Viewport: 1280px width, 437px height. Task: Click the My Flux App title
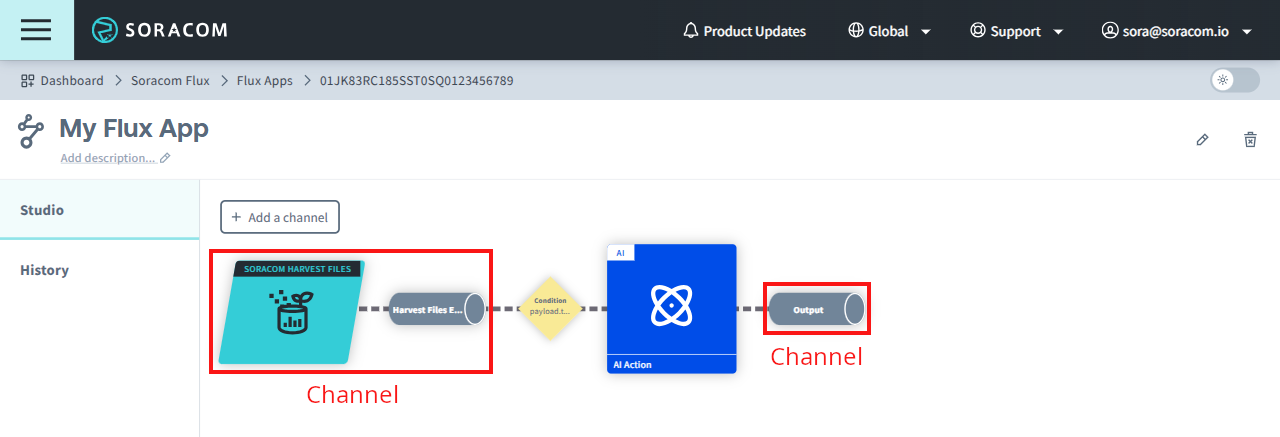[134, 128]
